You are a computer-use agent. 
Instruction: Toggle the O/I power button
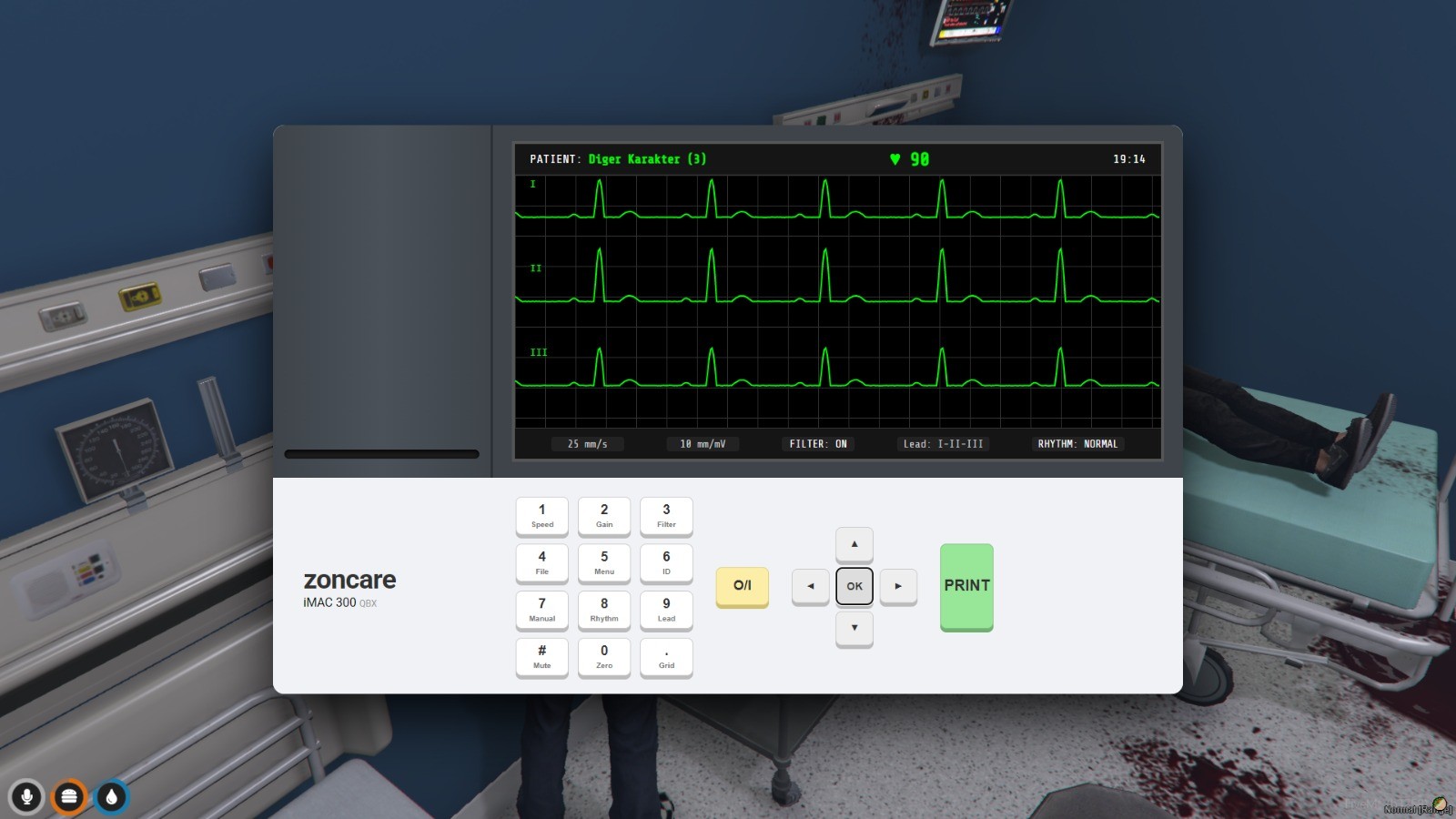pyautogui.click(x=742, y=586)
